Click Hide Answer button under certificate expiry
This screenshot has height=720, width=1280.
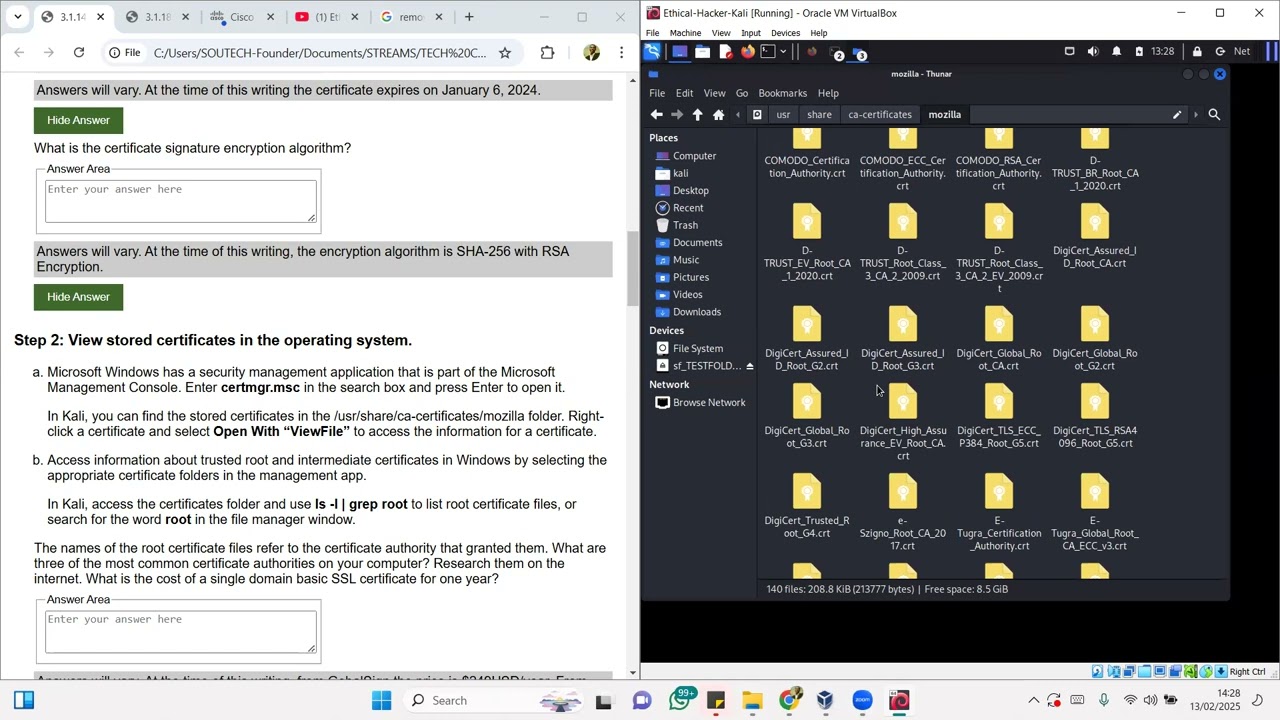[78, 120]
